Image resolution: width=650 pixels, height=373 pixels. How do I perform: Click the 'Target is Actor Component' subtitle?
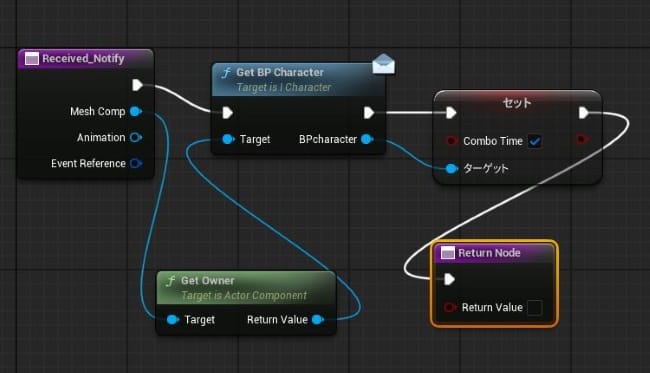244,295
